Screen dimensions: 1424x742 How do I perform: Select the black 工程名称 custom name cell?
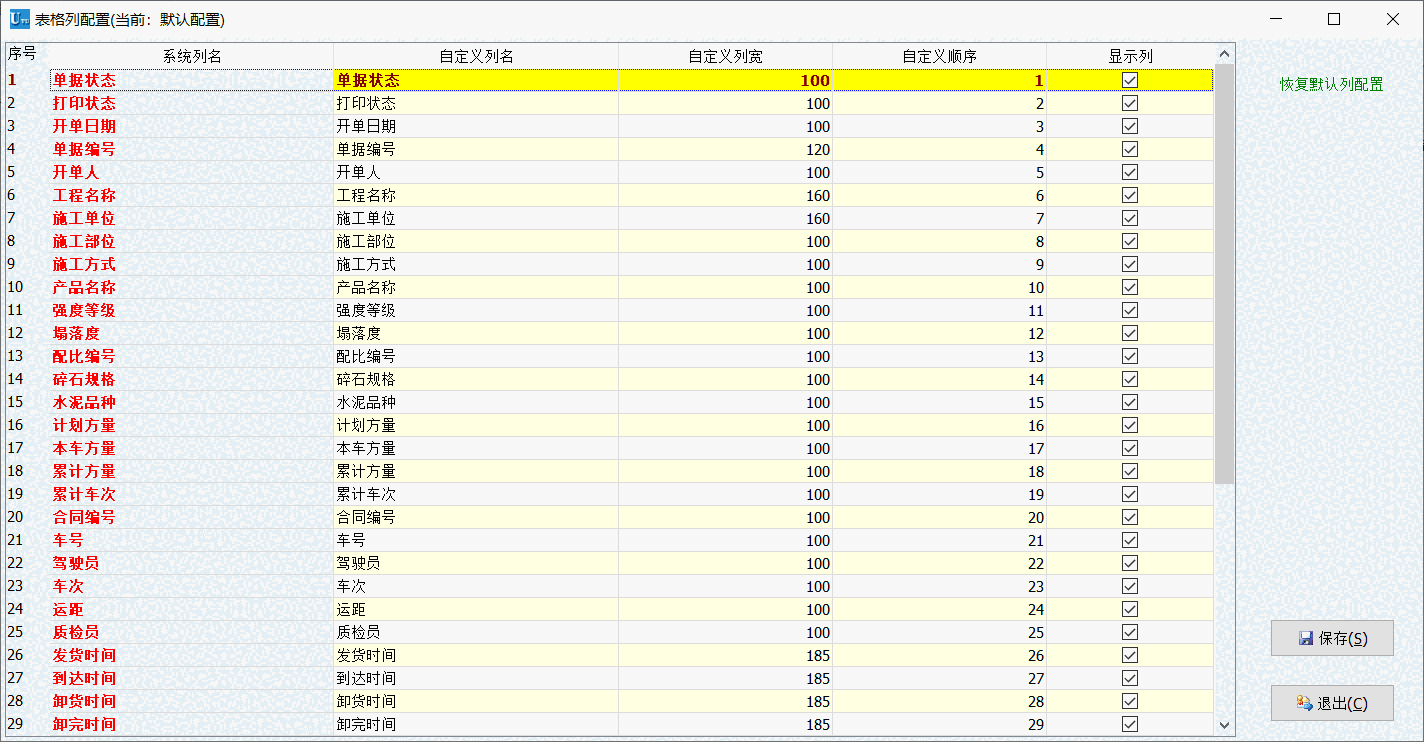pyautogui.click(x=476, y=195)
